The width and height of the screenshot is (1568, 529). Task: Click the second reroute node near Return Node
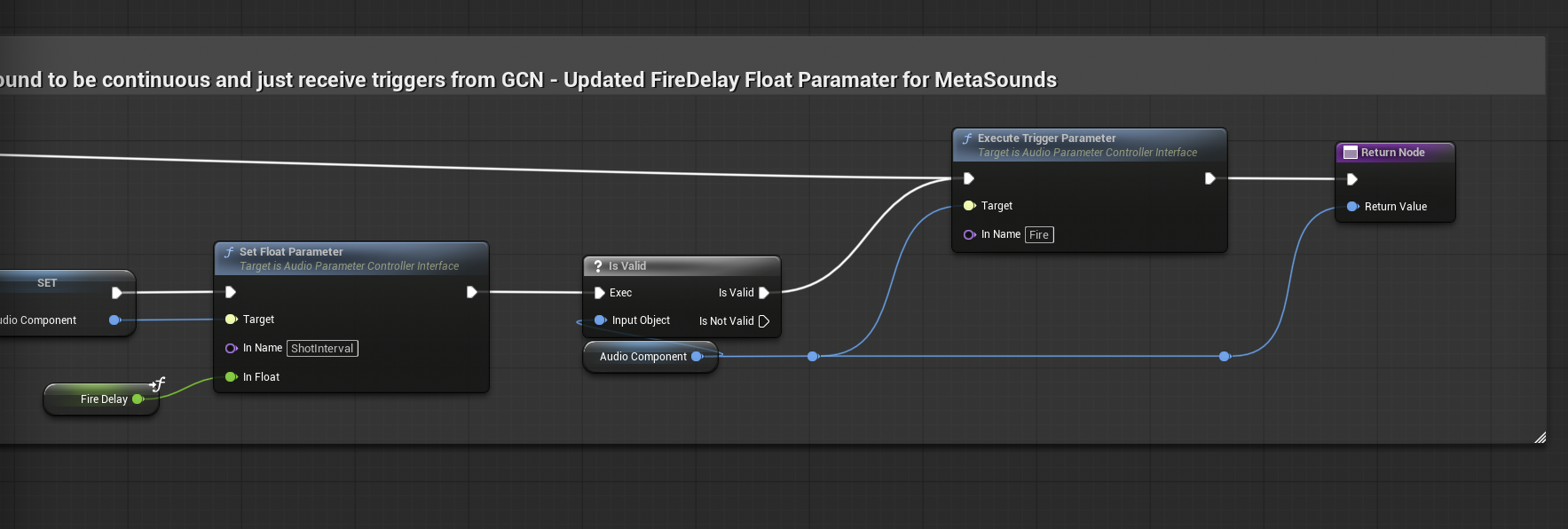(x=1225, y=357)
